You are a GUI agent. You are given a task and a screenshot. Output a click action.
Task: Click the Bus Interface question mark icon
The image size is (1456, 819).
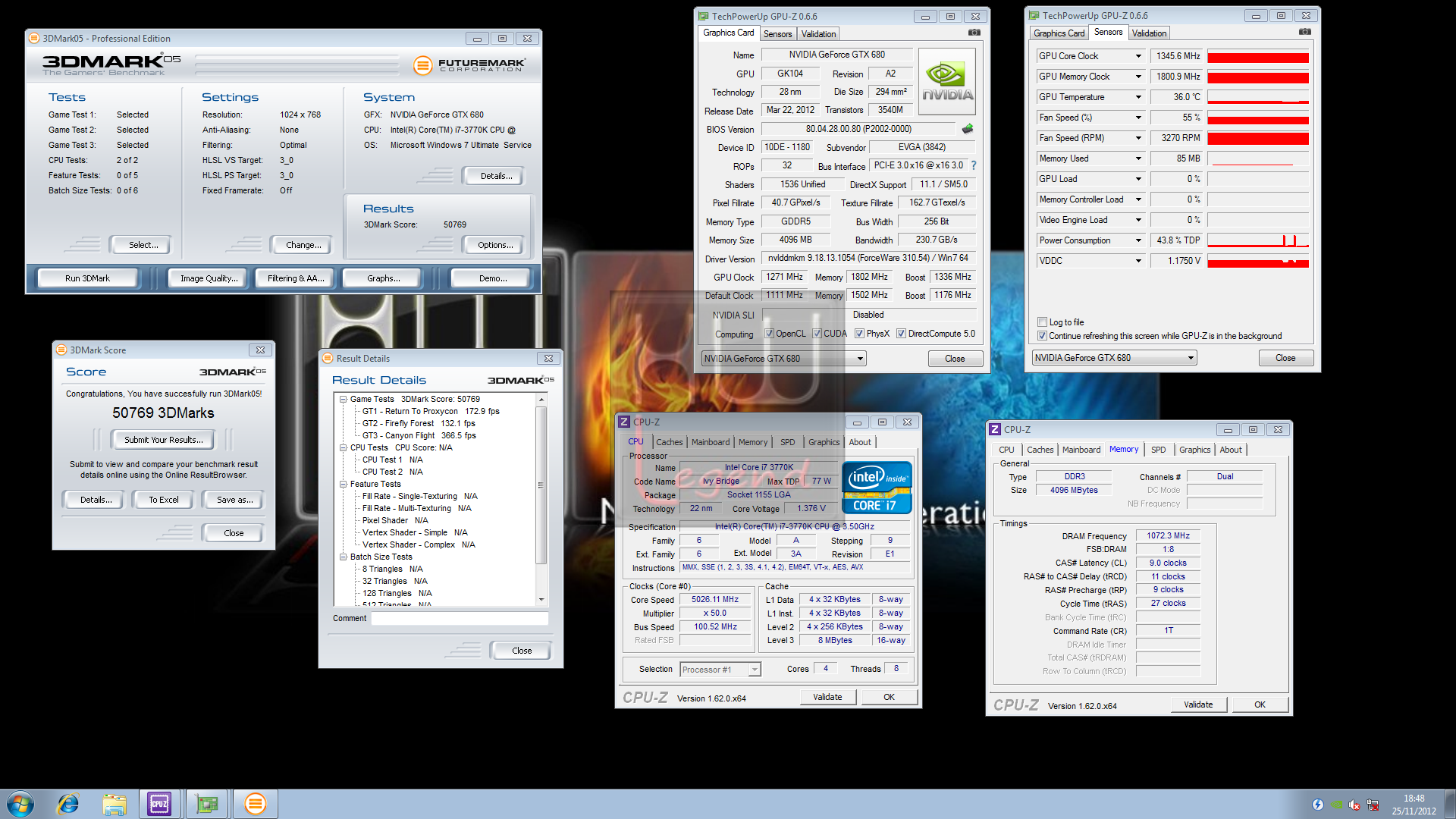tap(974, 165)
